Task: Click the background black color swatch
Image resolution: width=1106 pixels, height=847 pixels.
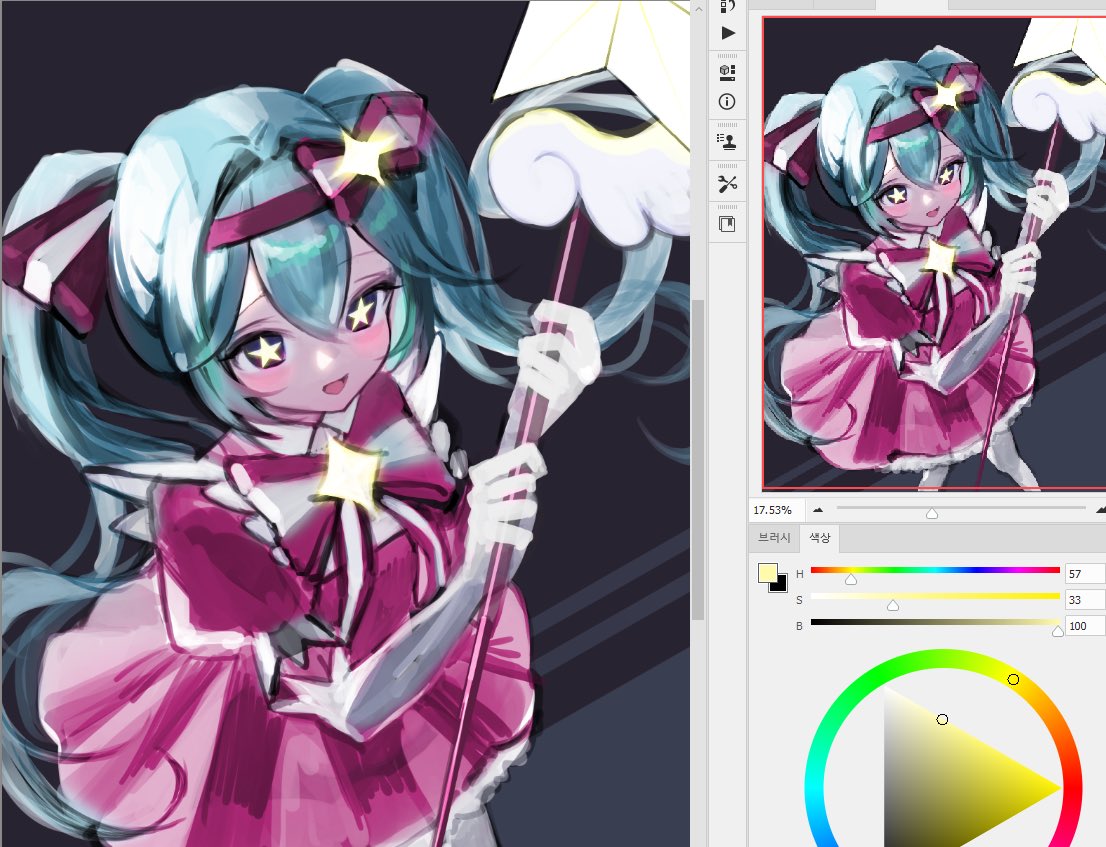Action: (781, 585)
